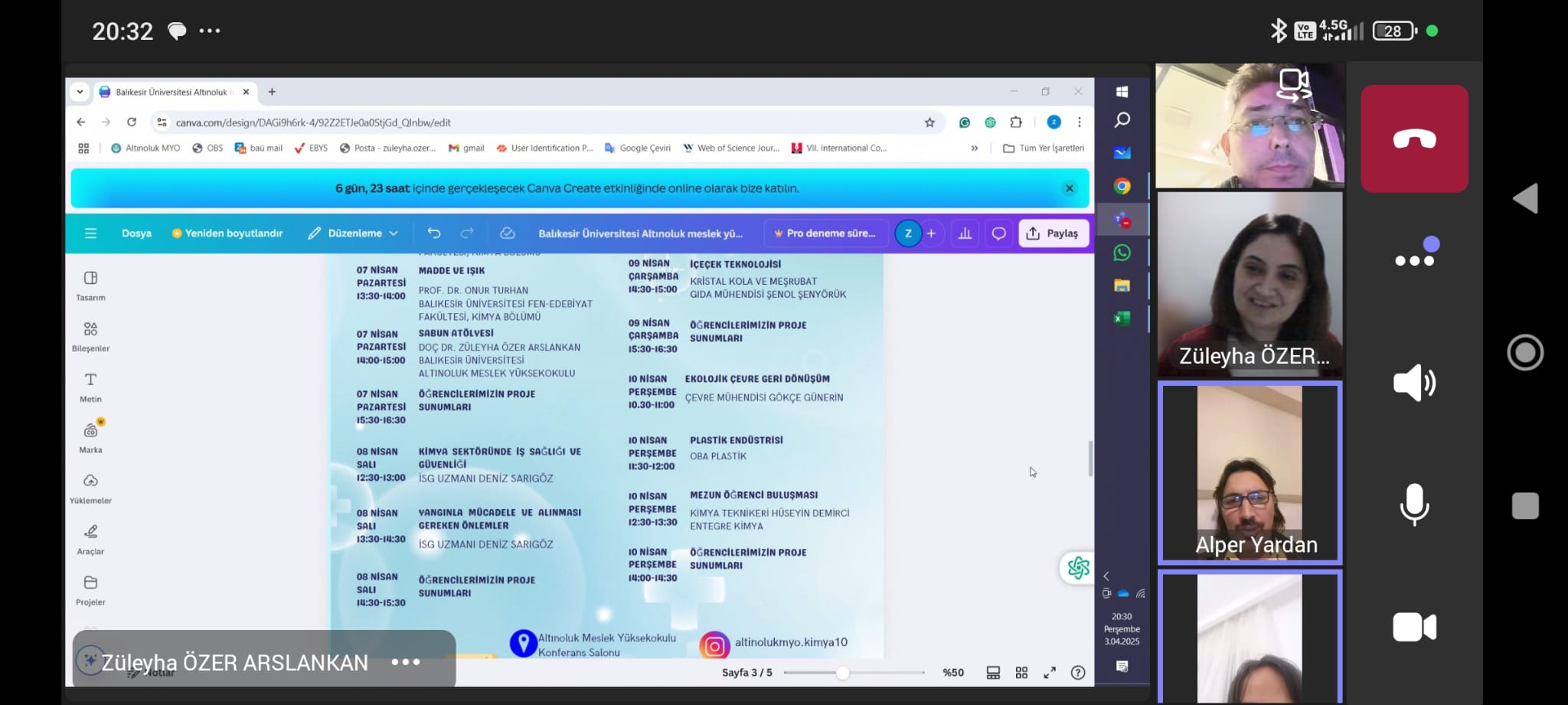The image size is (1568, 705).
Task: Open the Metin text panel
Action: coord(90,387)
